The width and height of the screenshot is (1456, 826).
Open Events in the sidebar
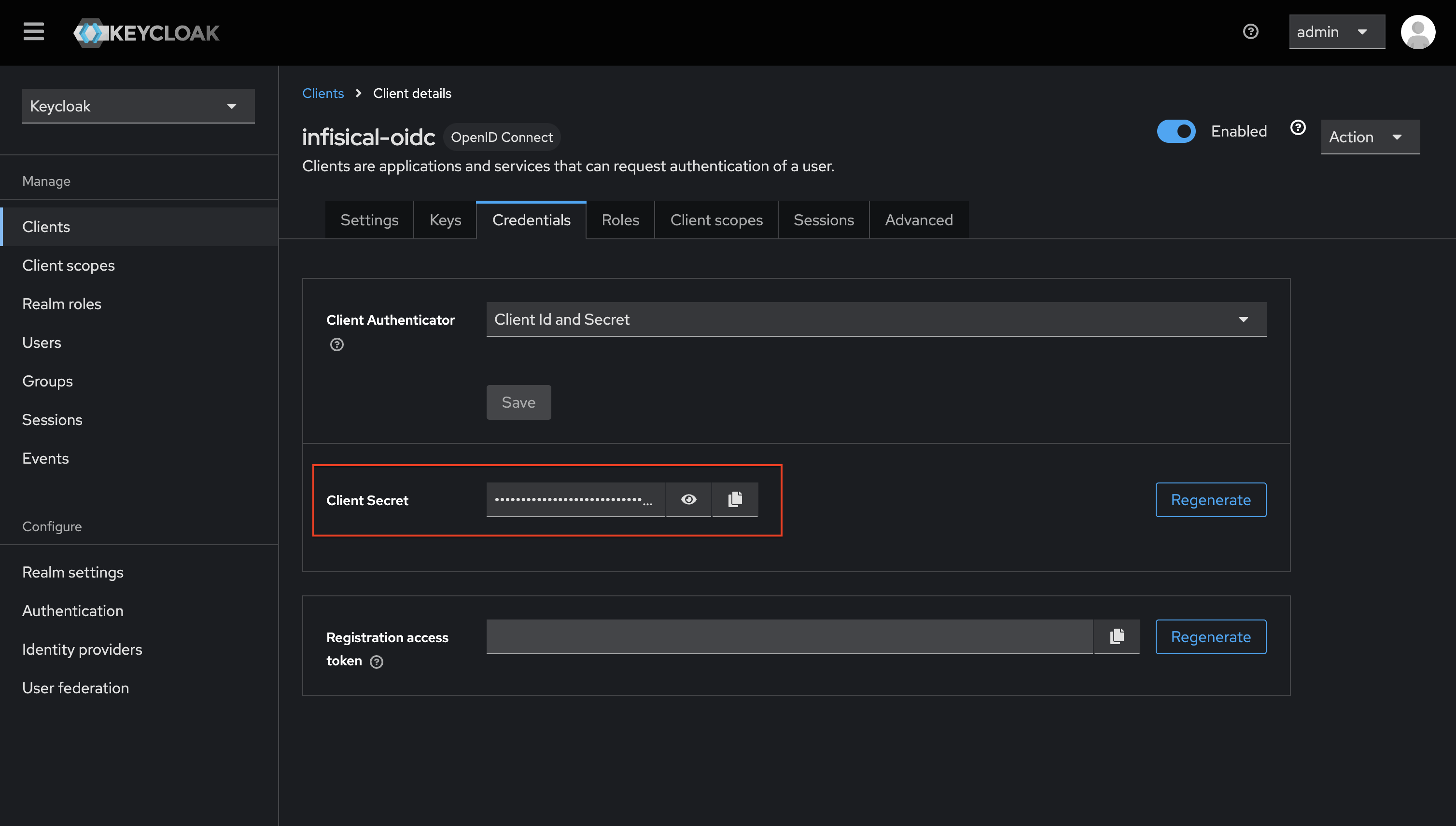139,458
